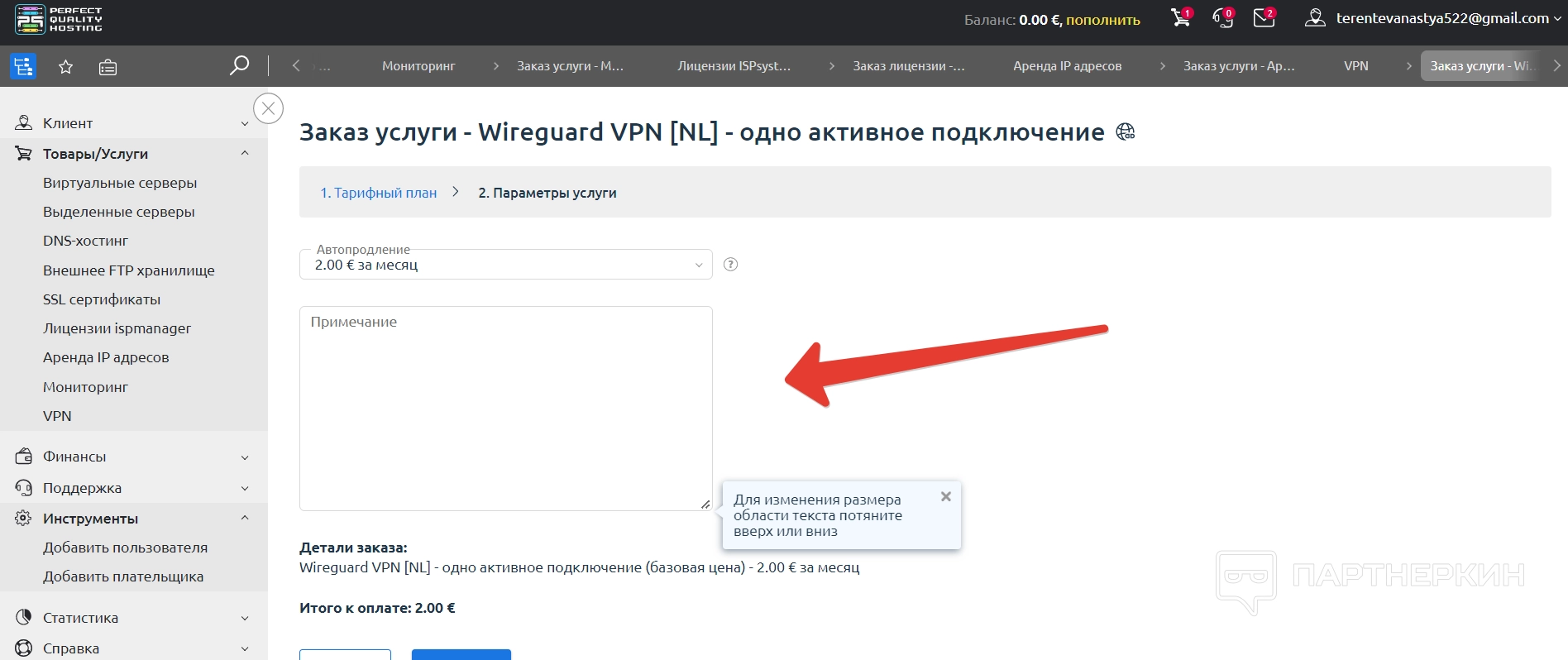Open the mail notifications envelope icon
The width and height of the screenshot is (1568, 660).
pos(1264,17)
